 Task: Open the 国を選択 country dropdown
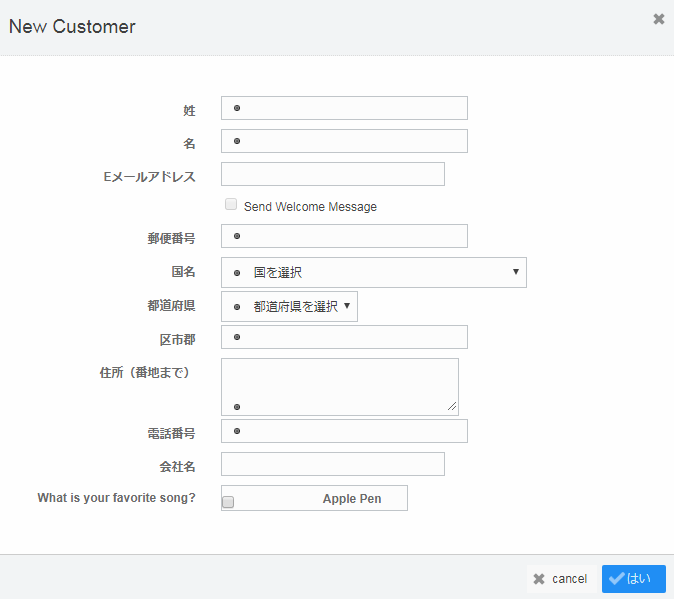(374, 272)
